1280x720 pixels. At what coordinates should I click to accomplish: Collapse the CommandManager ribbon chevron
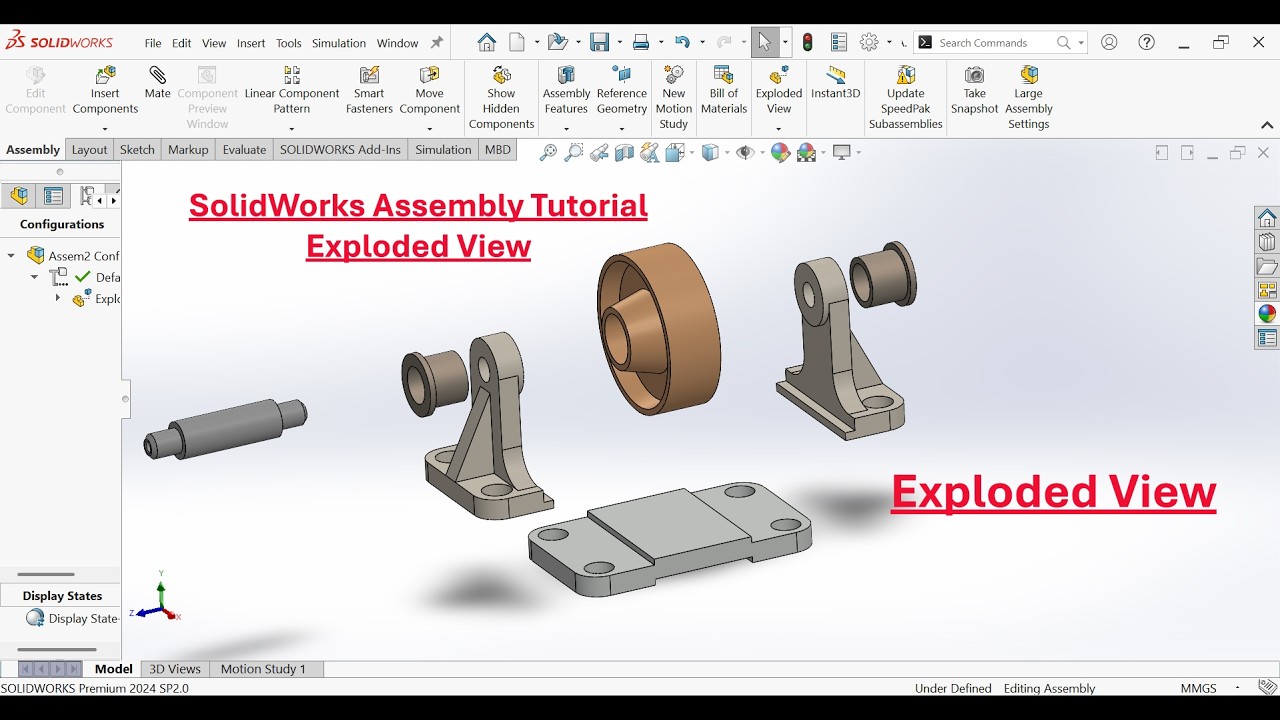pyautogui.click(x=1266, y=125)
